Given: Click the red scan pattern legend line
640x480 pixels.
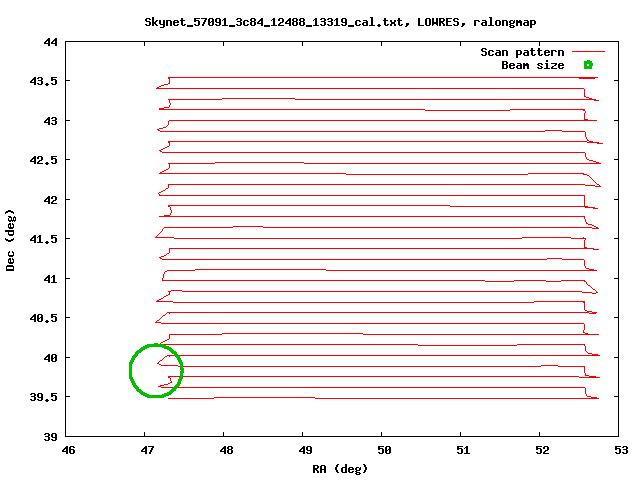Looking at the screenshot, I should (588, 52).
